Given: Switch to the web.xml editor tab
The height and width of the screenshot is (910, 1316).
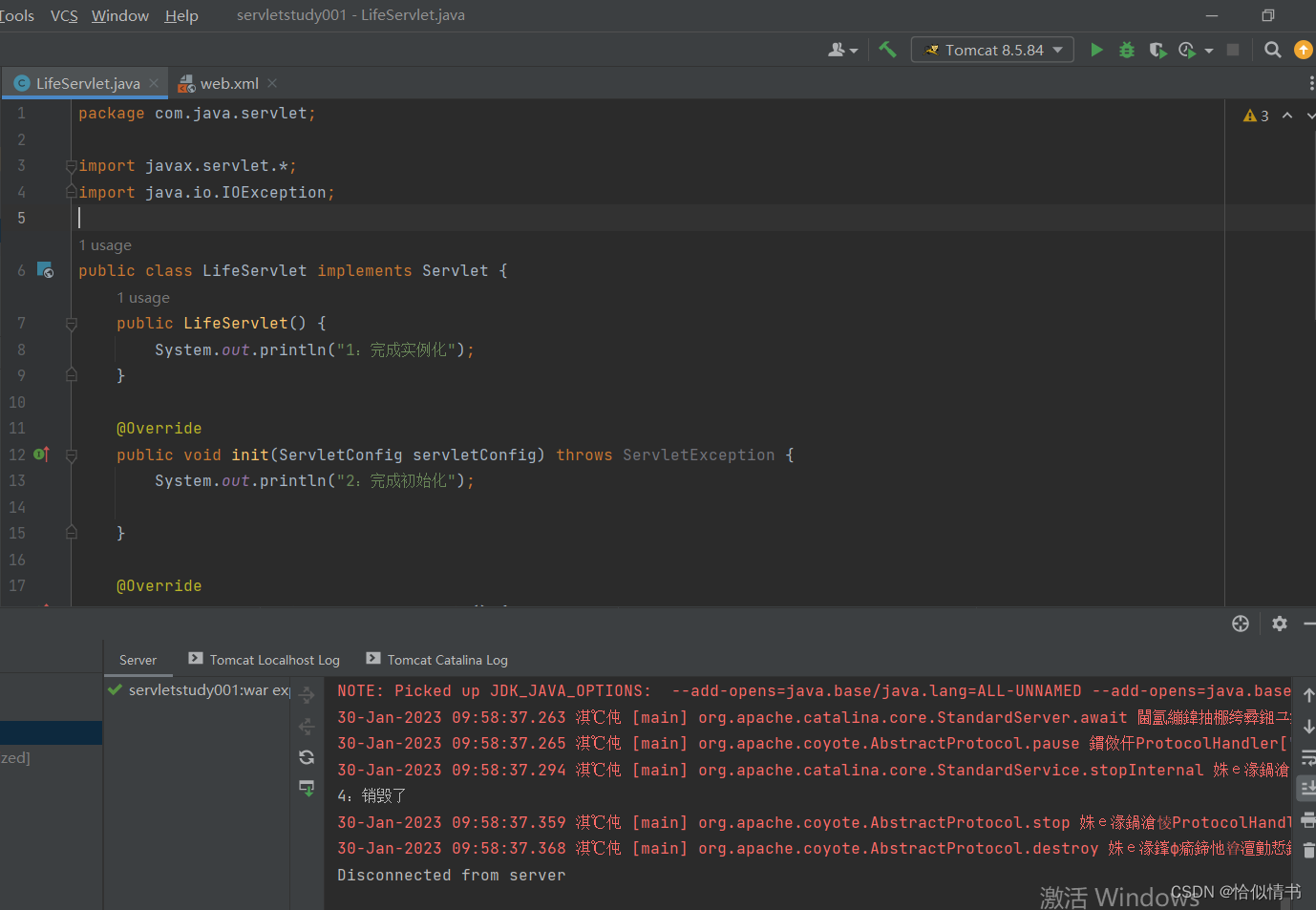Looking at the screenshot, I should (x=228, y=83).
